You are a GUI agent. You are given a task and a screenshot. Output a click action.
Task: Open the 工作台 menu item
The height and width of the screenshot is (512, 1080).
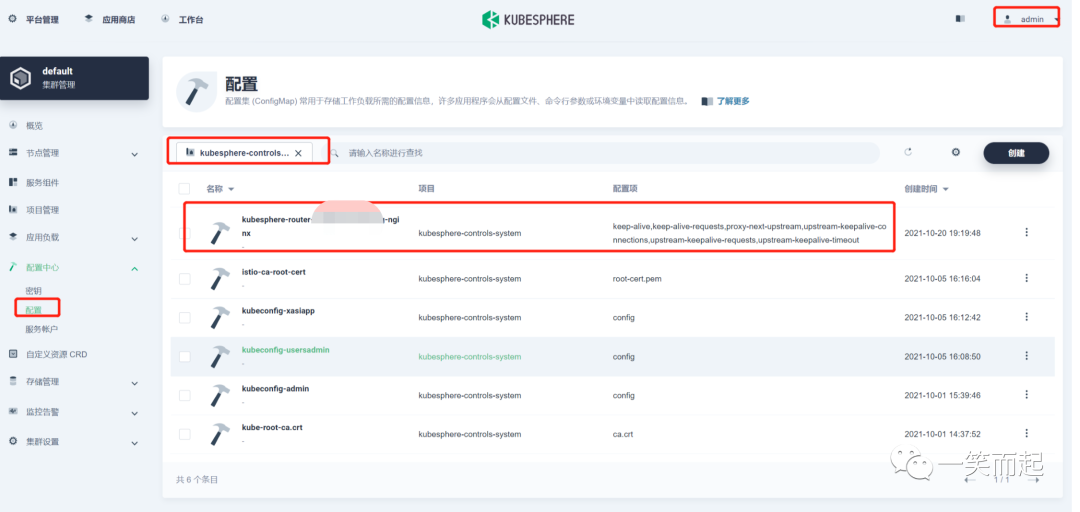[183, 20]
